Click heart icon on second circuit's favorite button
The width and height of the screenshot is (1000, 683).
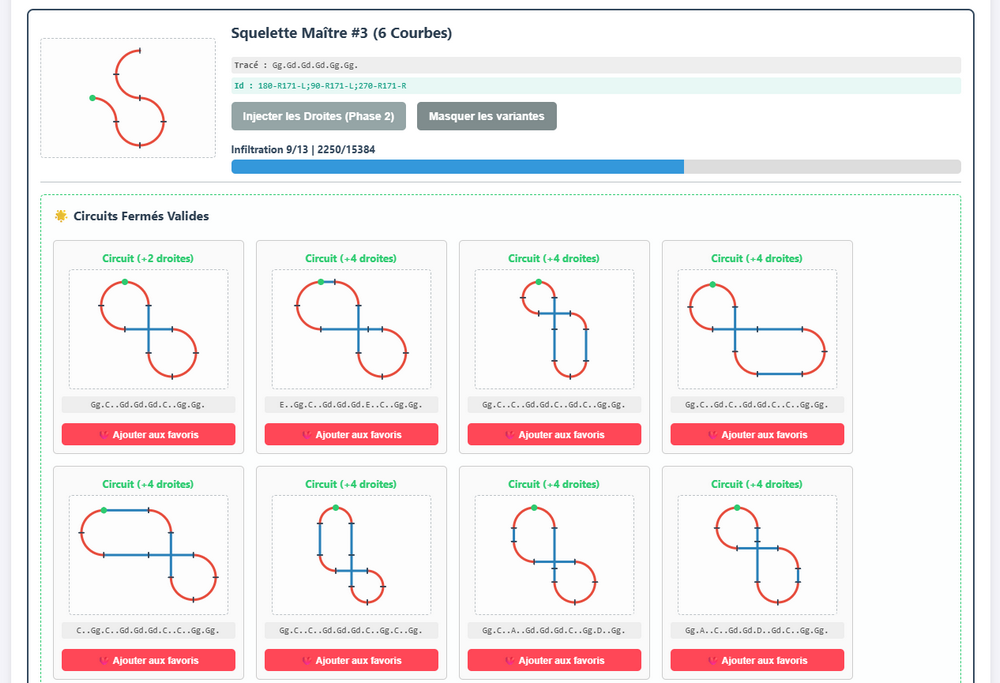pos(307,434)
